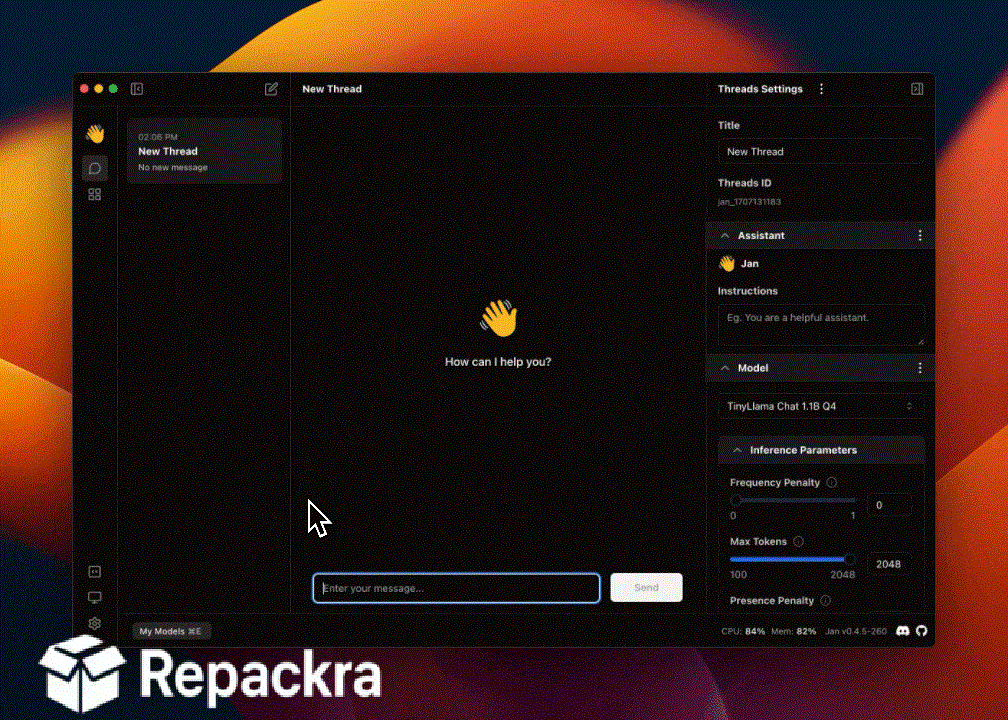The width and height of the screenshot is (1008, 720).
Task: Click the Max Tokens value field showing 2048
Action: 889,564
